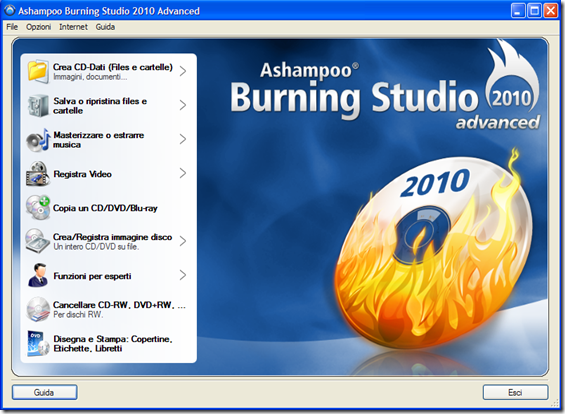
Task: Expand the Registra Video submenu arrow
Action: pyautogui.click(x=183, y=173)
